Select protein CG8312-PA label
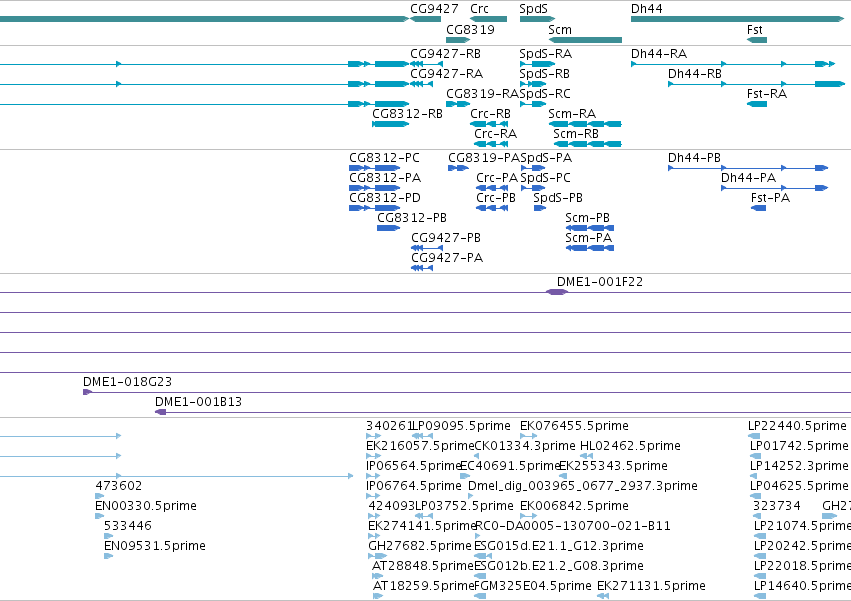This screenshot has height=601, width=851. (x=385, y=178)
